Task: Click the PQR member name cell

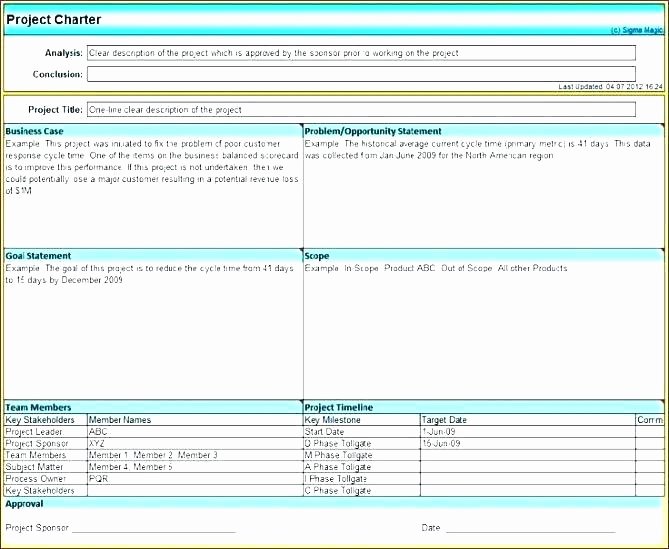Action: coord(195,479)
